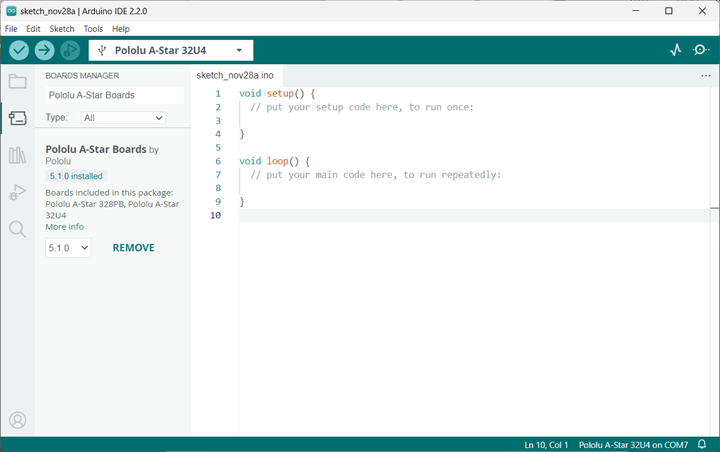Click the Verify sketch checkmark button
Image resolution: width=720 pixels, height=452 pixels.
pyautogui.click(x=19, y=50)
